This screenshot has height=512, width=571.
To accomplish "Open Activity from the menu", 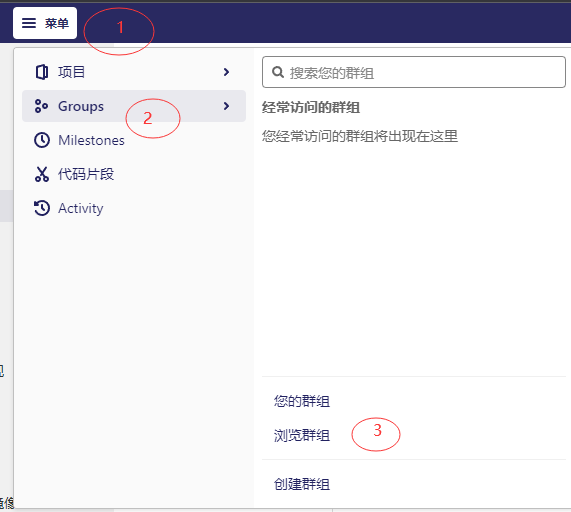I will pos(134,208).
